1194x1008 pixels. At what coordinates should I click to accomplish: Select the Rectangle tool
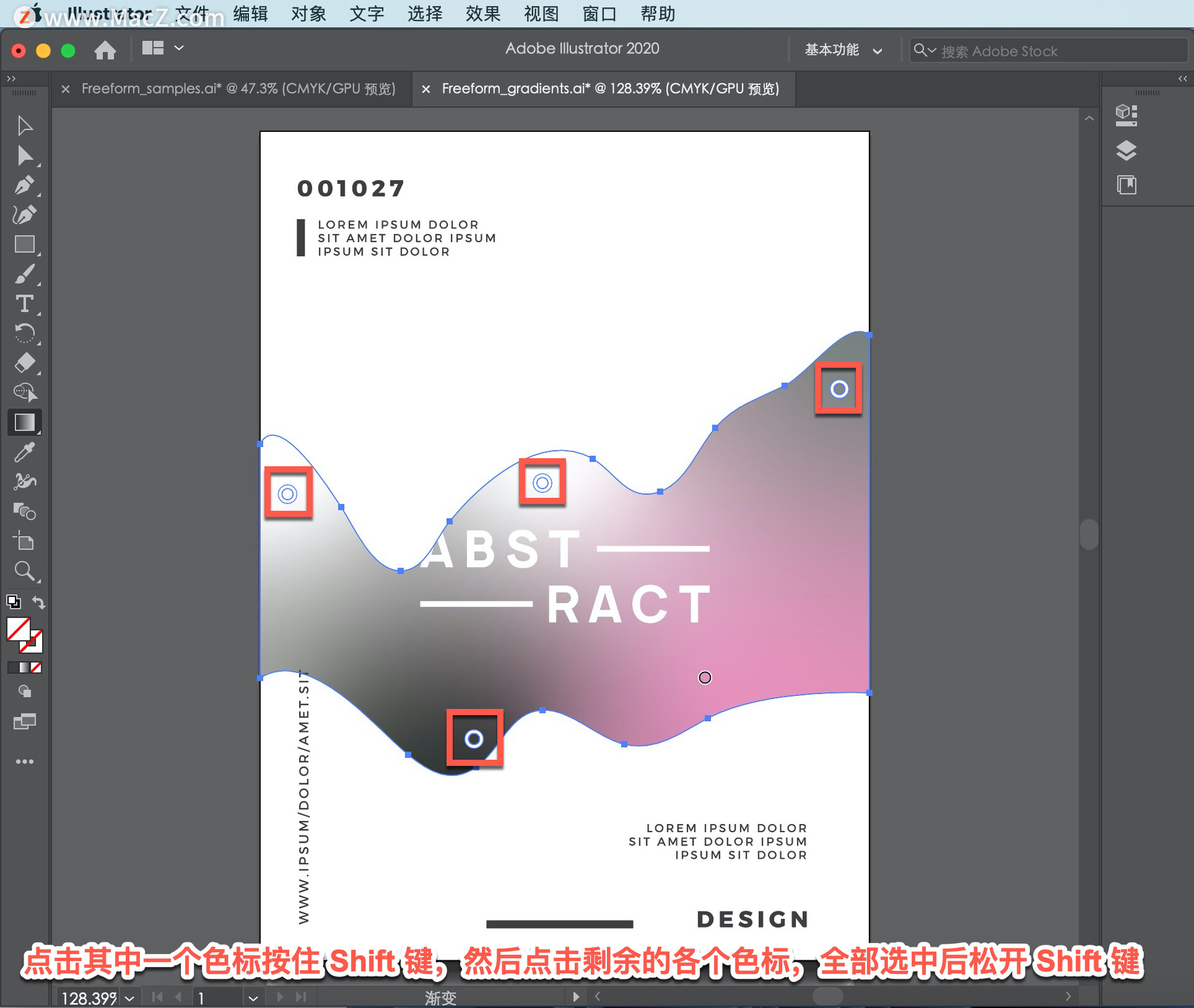24,244
